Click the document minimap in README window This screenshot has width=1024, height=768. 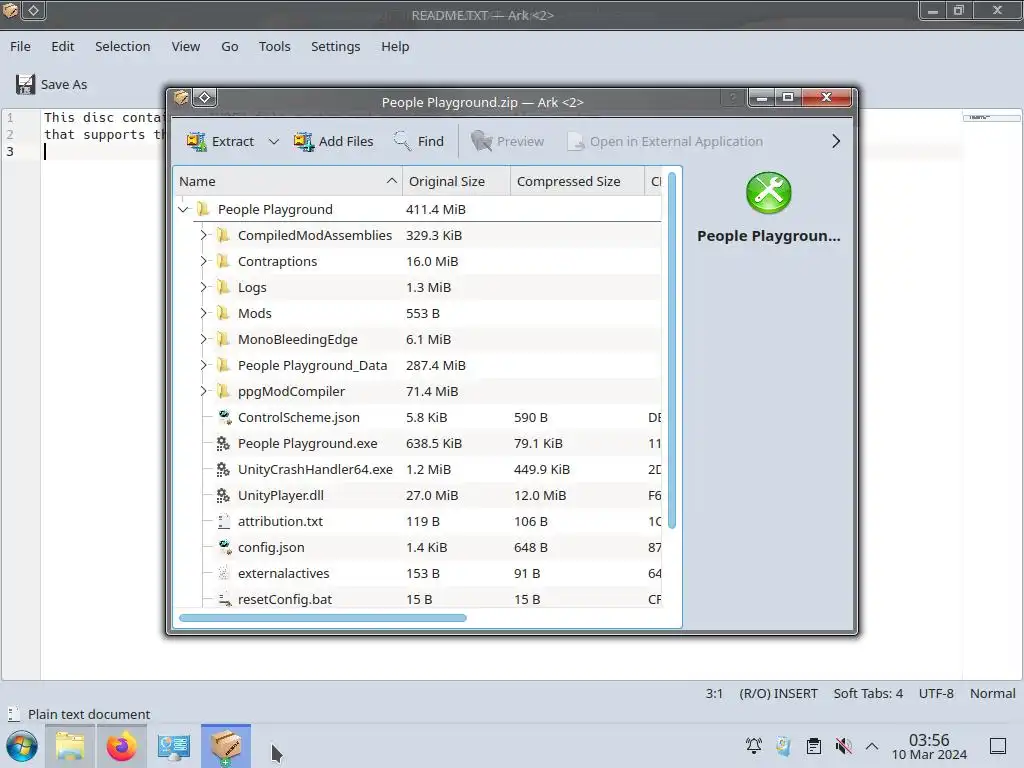click(991, 118)
